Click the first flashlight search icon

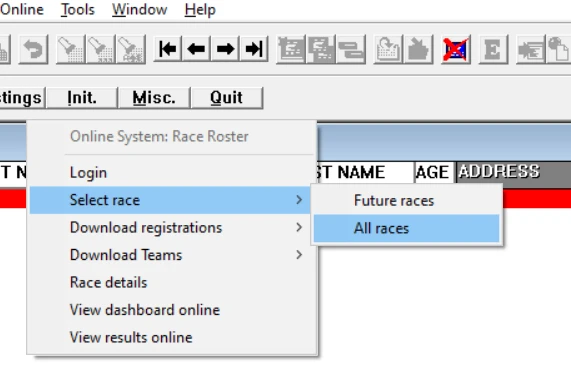pyautogui.click(x=71, y=49)
